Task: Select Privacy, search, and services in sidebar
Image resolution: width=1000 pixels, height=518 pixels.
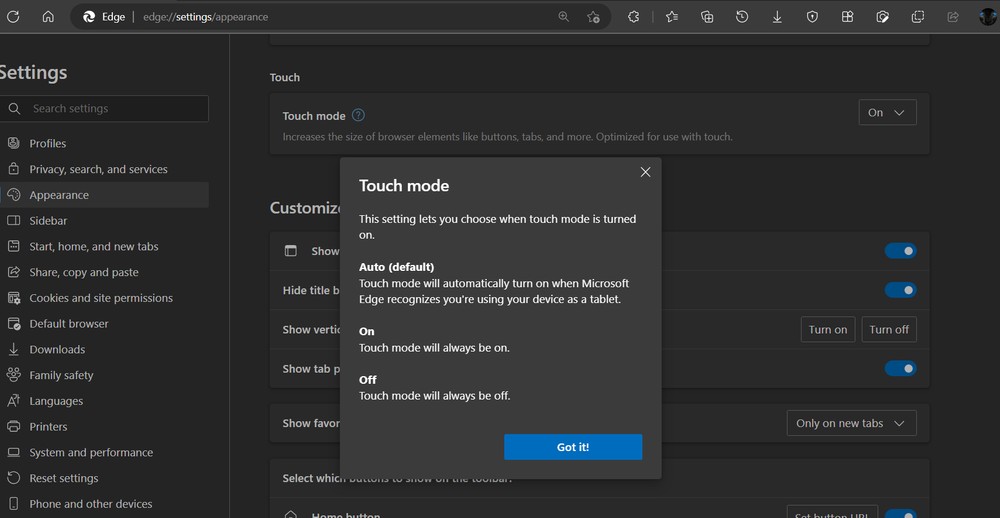Action: pyautogui.click(x=98, y=169)
